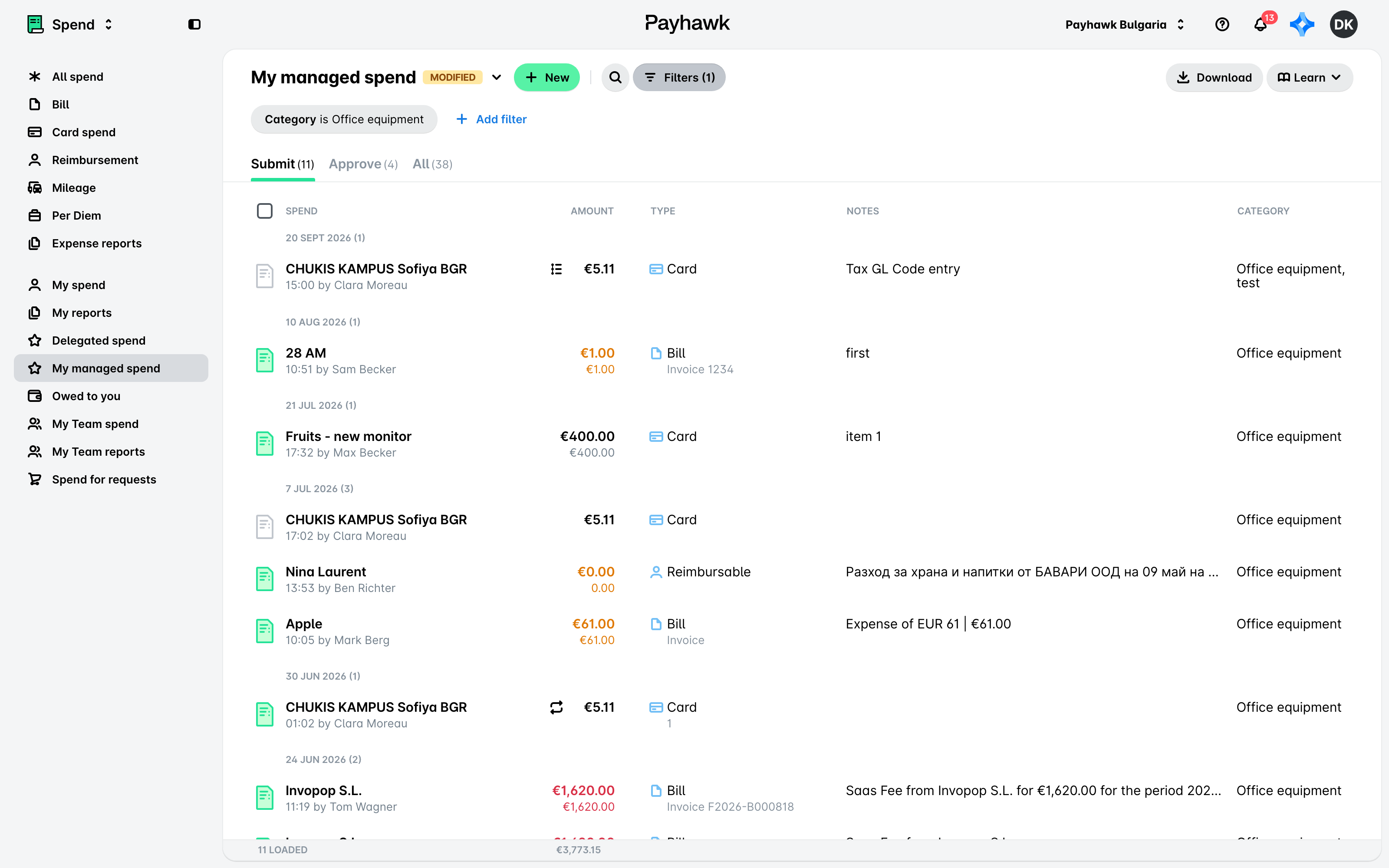Image resolution: width=1389 pixels, height=868 pixels.
Task: Collapse the sidebar with the panel icon
Action: coord(194,24)
